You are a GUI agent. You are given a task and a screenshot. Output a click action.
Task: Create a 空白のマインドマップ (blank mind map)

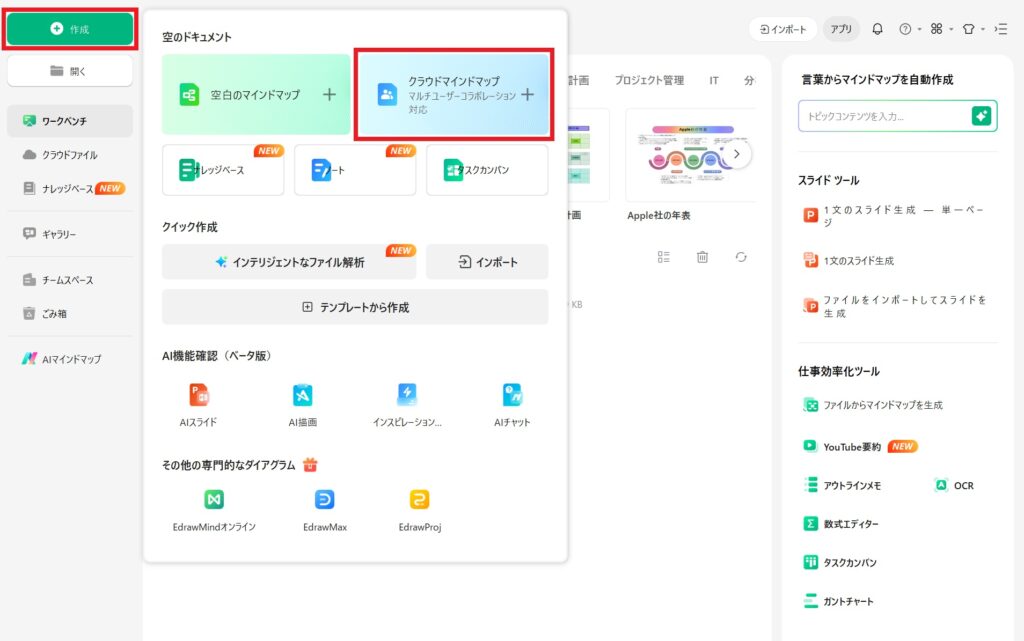click(x=256, y=95)
